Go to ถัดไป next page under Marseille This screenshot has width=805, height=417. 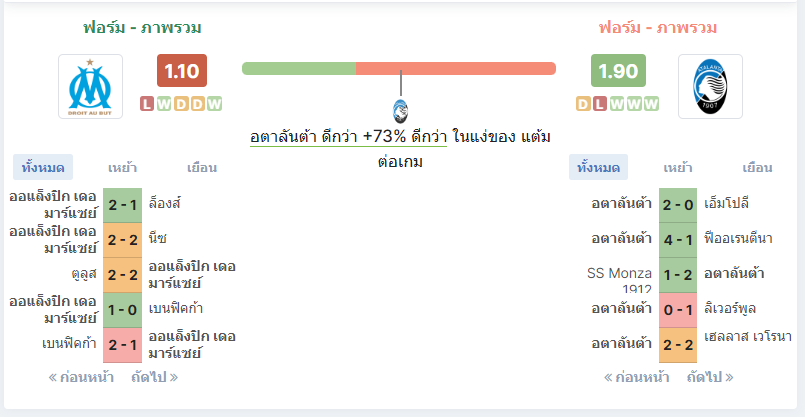click(155, 377)
